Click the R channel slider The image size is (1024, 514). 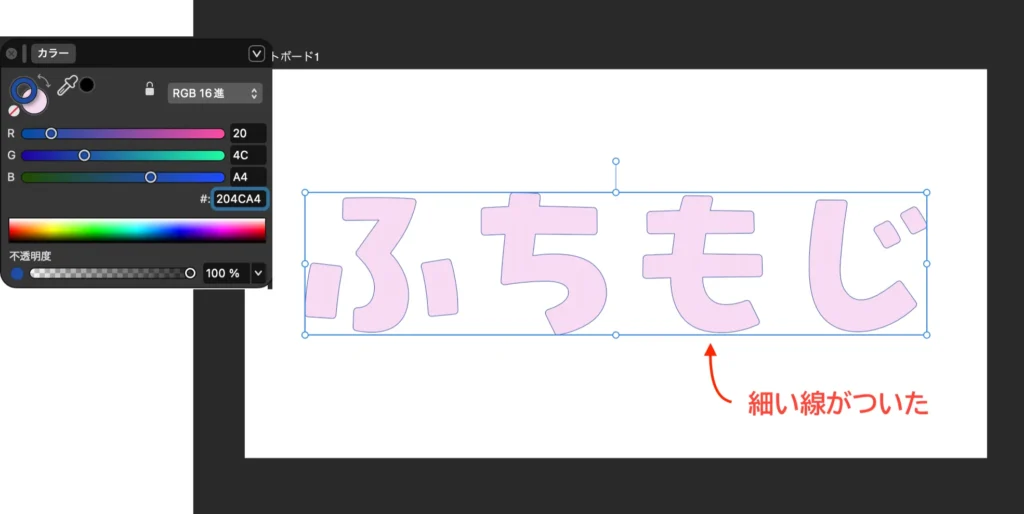[123, 133]
